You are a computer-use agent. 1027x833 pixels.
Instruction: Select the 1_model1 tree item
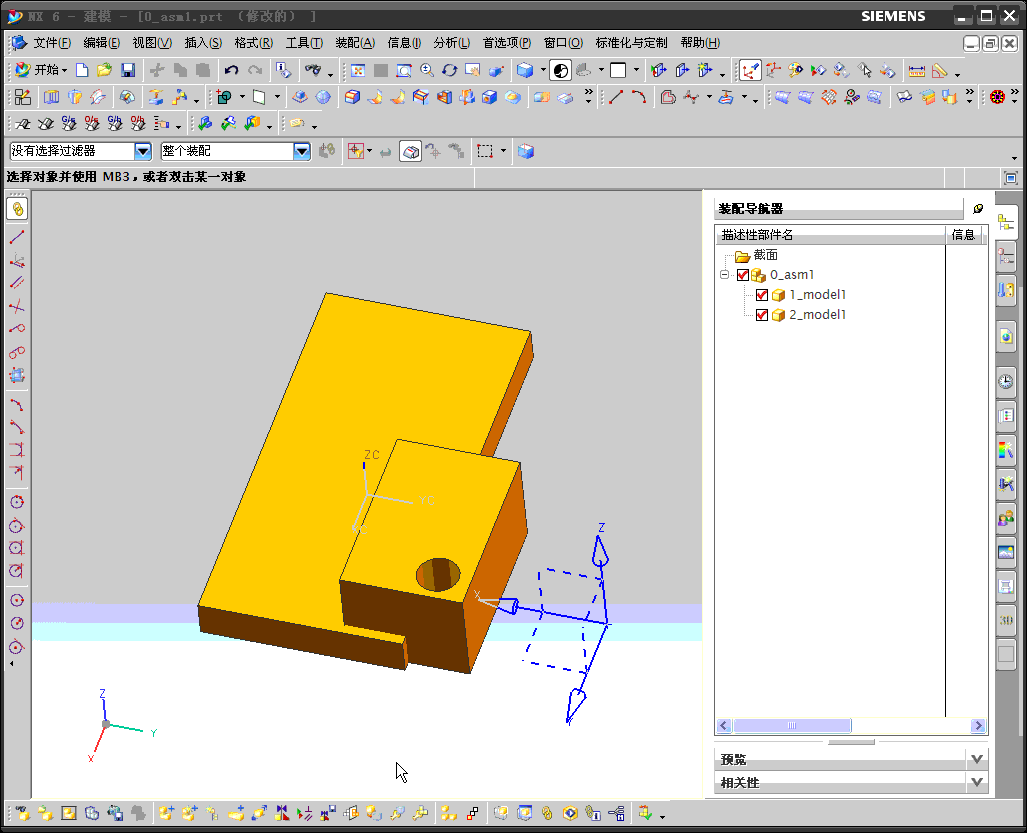click(817, 295)
